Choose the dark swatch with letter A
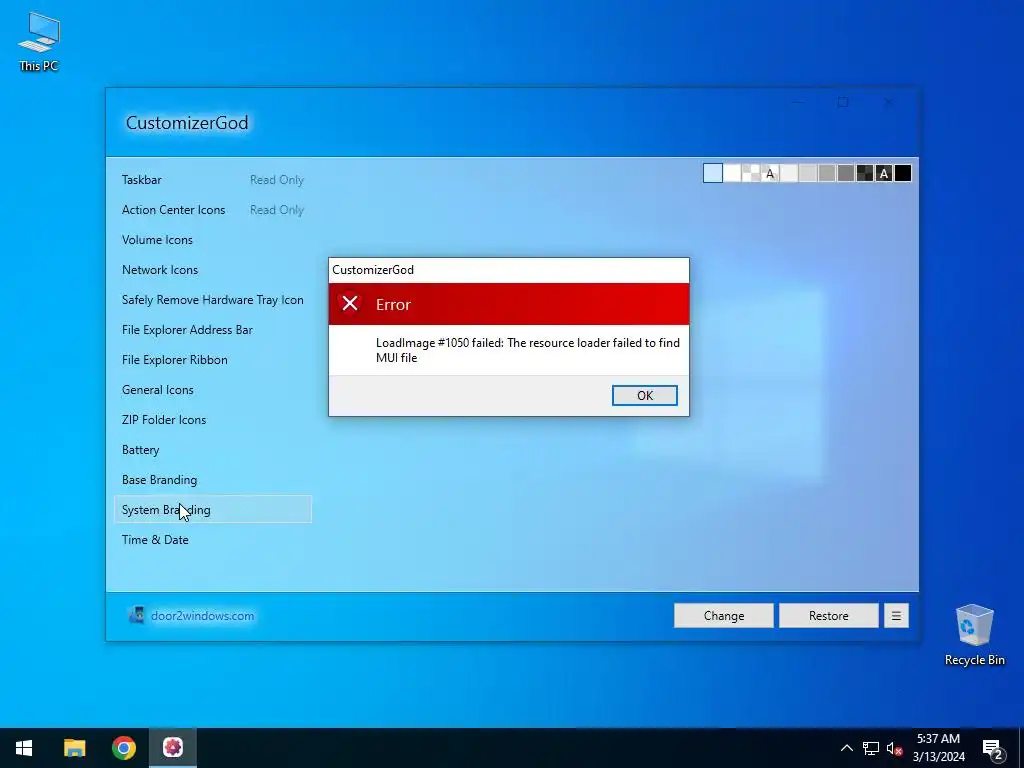 click(884, 173)
